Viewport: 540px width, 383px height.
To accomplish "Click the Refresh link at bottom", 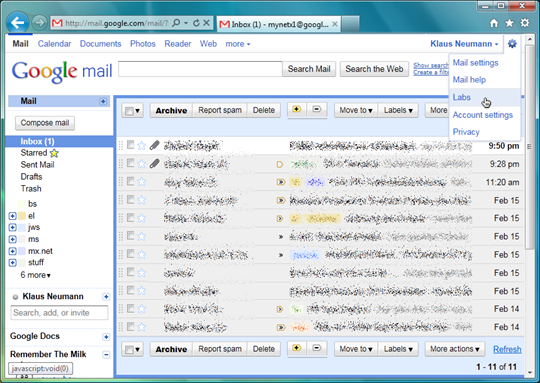I will (507, 349).
